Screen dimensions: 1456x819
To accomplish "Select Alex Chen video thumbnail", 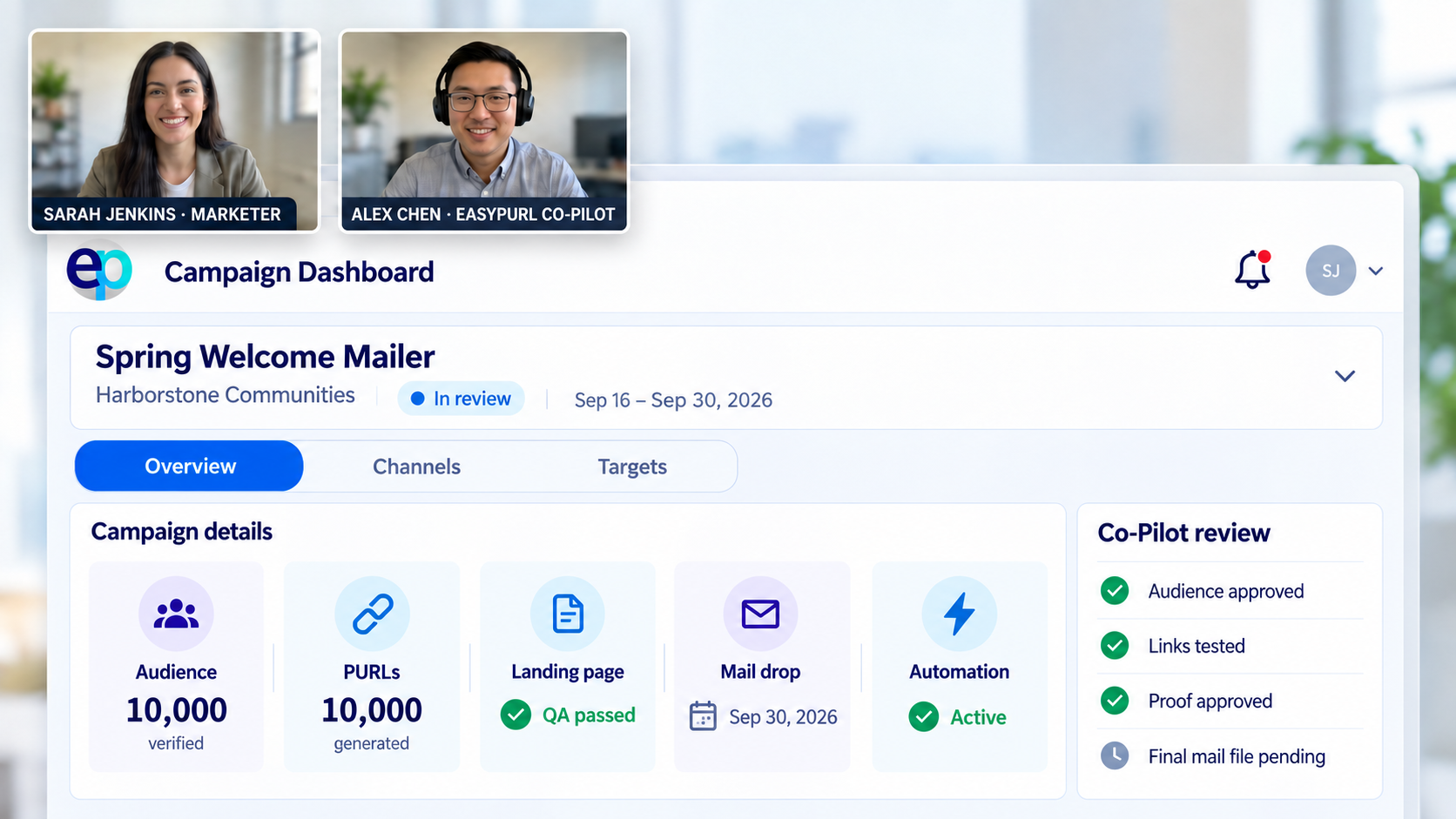I will (x=484, y=131).
